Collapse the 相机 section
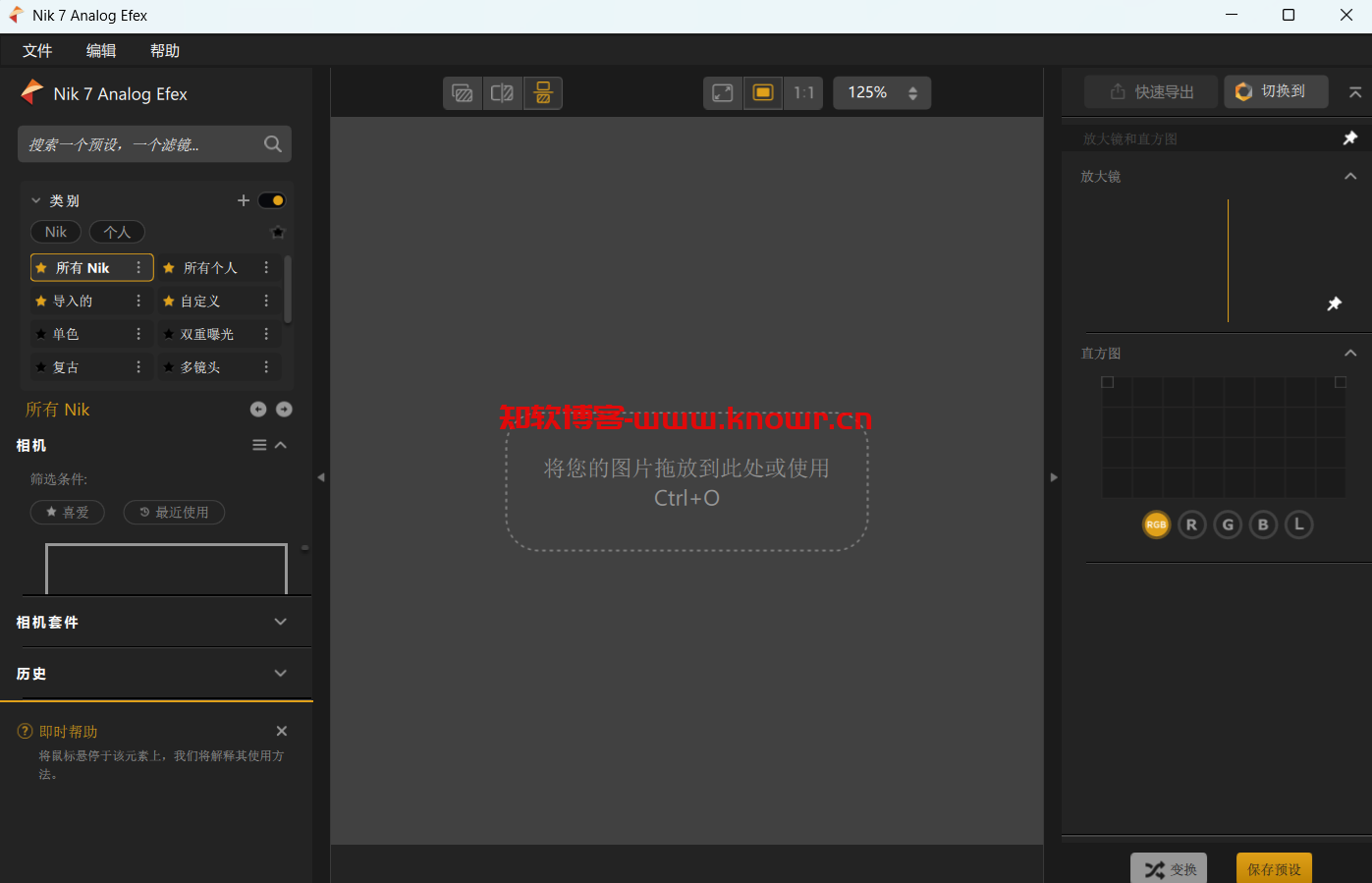 point(281,445)
